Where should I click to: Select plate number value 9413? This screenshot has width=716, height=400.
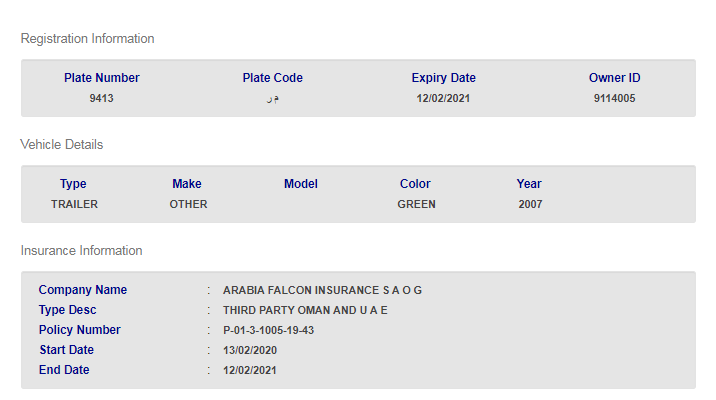102,98
